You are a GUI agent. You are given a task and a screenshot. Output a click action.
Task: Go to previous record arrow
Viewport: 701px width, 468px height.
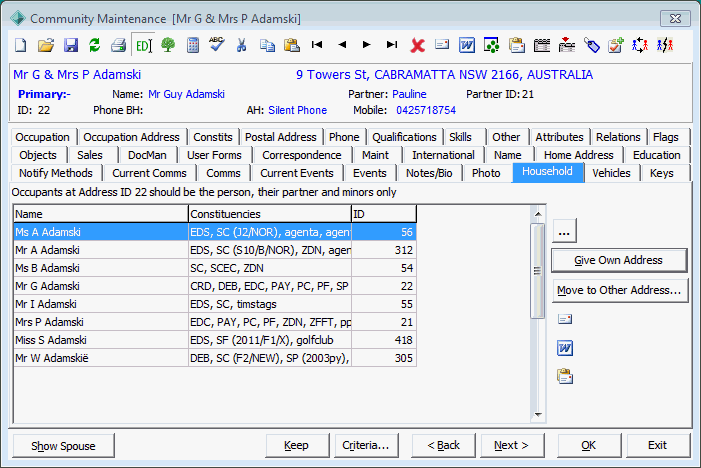click(x=342, y=45)
